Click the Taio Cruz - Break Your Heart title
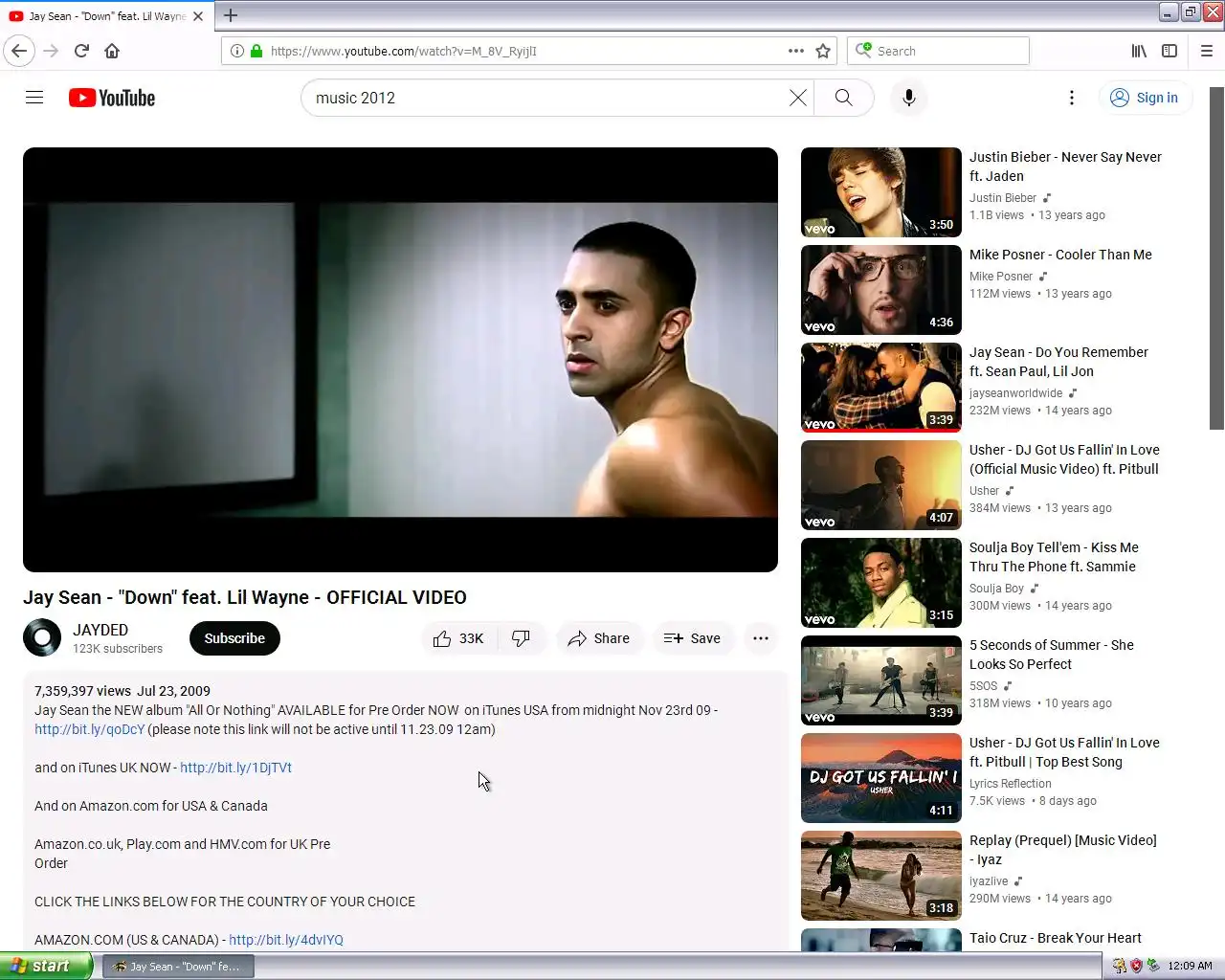The height and width of the screenshot is (980, 1225). [x=1055, y=938]
